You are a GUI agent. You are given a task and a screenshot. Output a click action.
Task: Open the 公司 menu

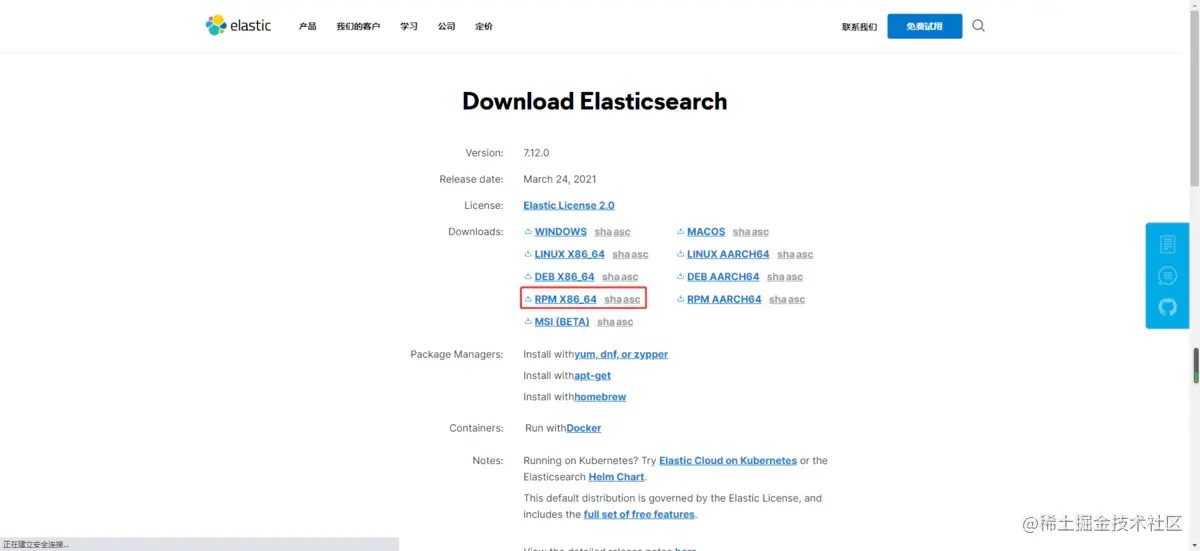pos(446,26)
